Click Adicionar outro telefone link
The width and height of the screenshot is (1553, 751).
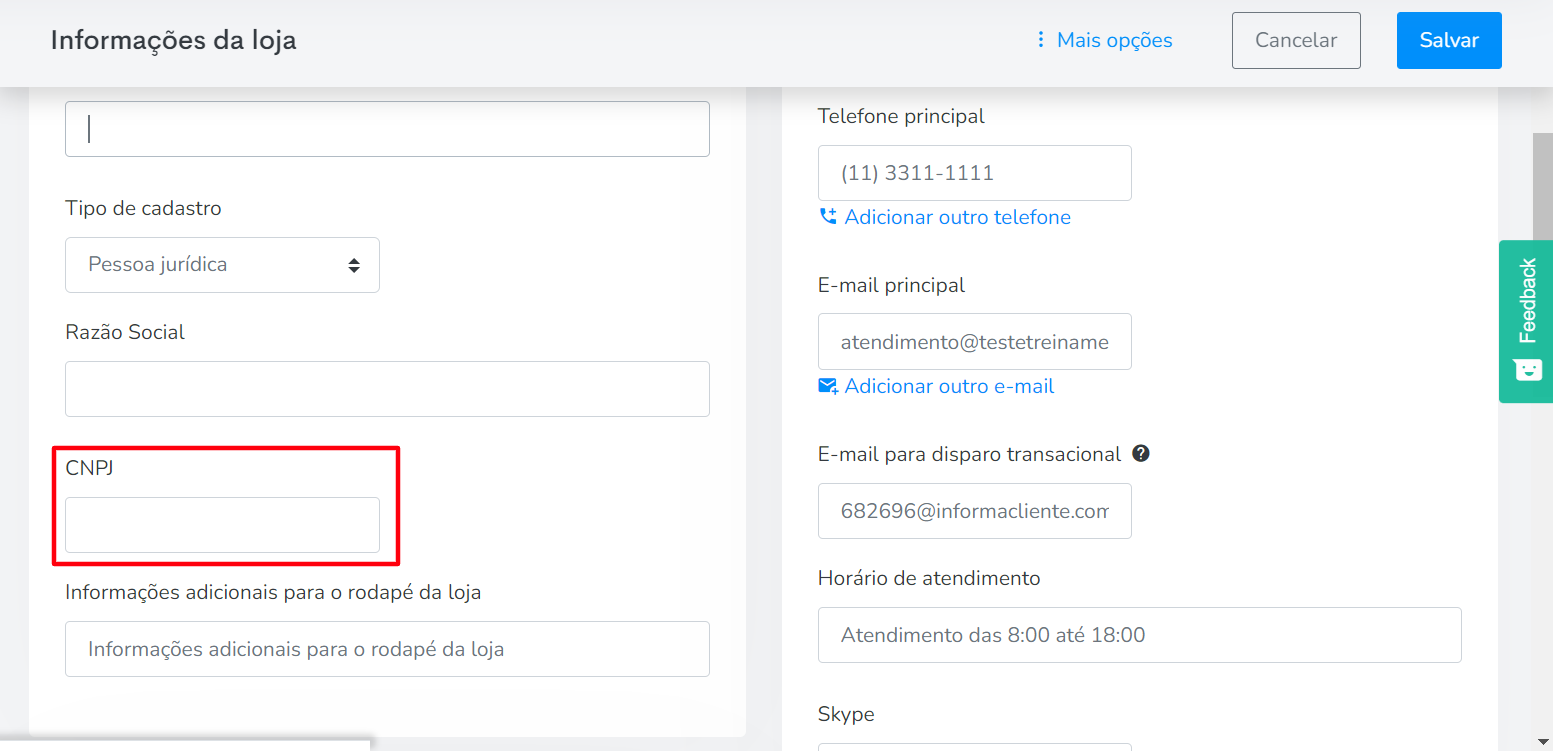pos(958,217)
